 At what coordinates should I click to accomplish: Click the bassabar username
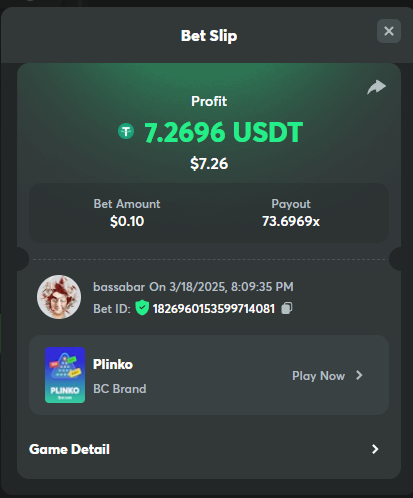119,287
